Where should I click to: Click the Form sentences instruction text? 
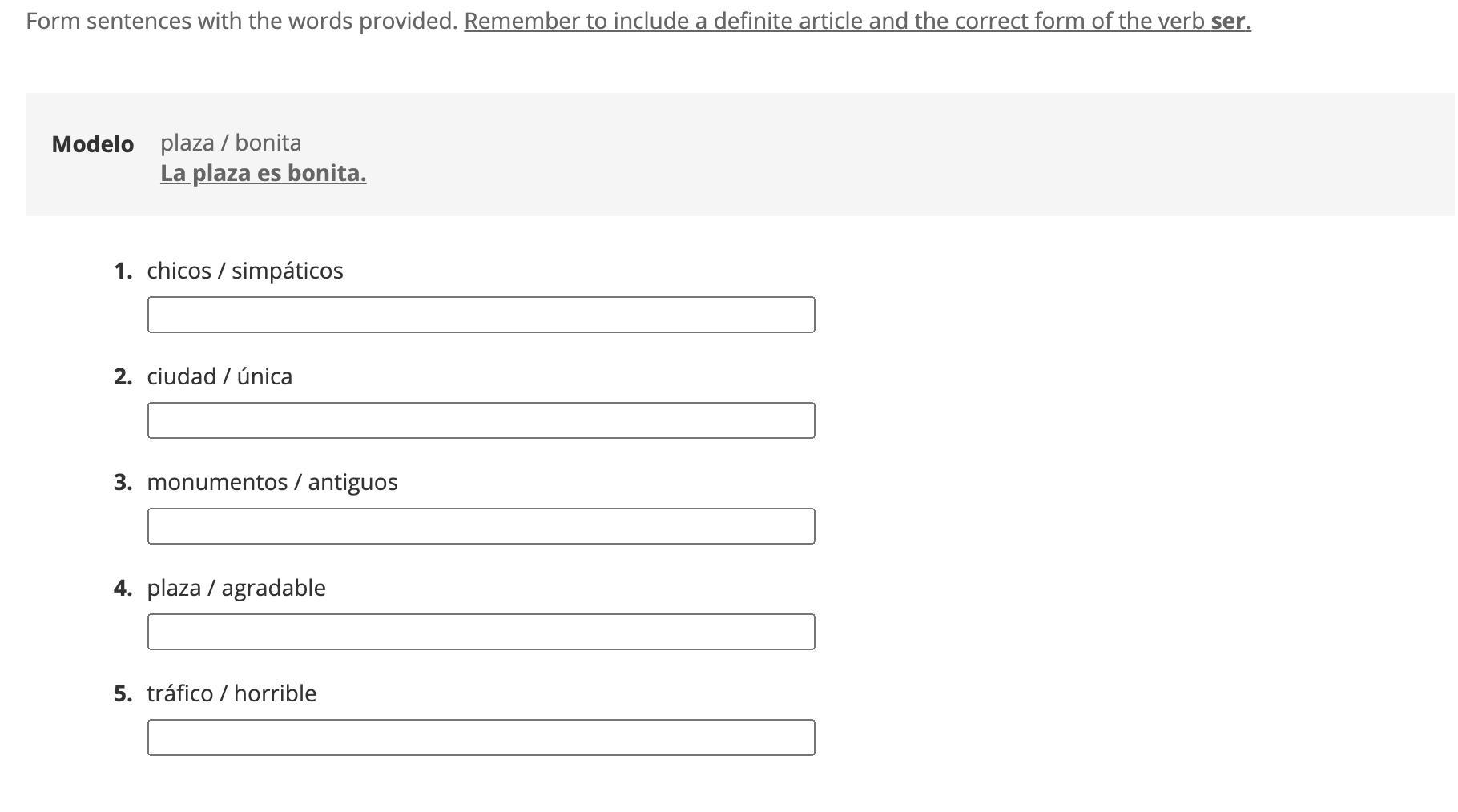(x=242, y=21)
